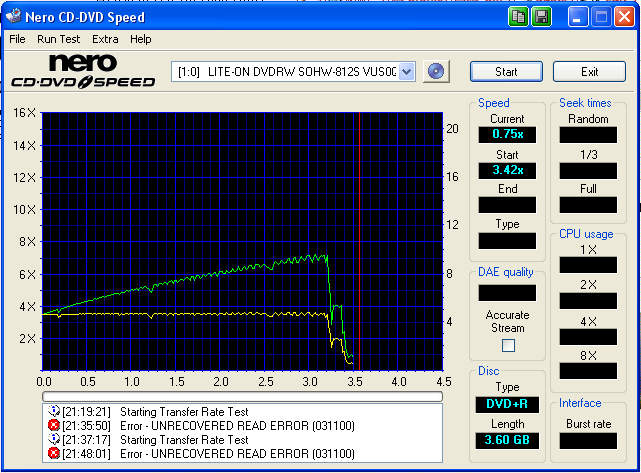Image resolution: width=641 pixels, height=473 pixels.
Task: Click the info icon at 21:19:21 log entry
Action: coord(54,411)
